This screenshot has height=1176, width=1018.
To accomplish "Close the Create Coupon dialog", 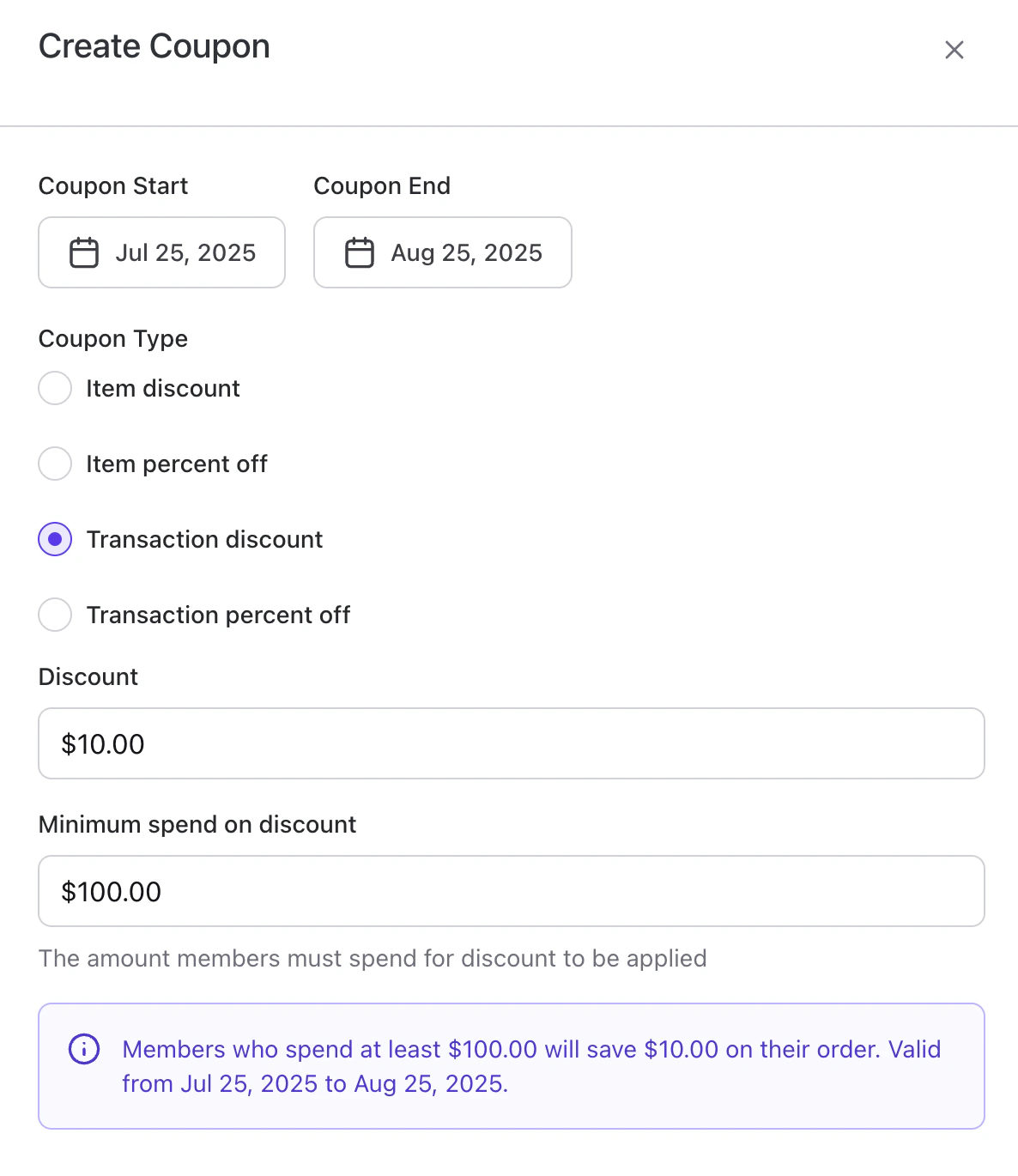I will point(954,50).
